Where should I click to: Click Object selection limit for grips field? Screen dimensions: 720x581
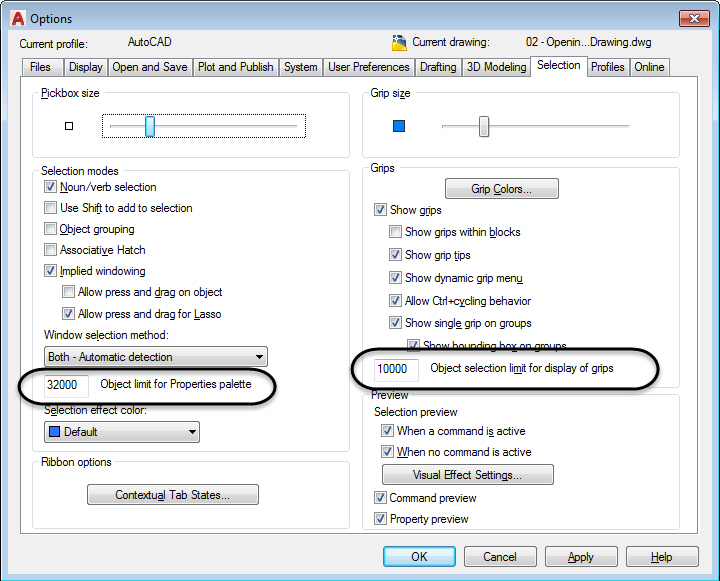point(396,369)
